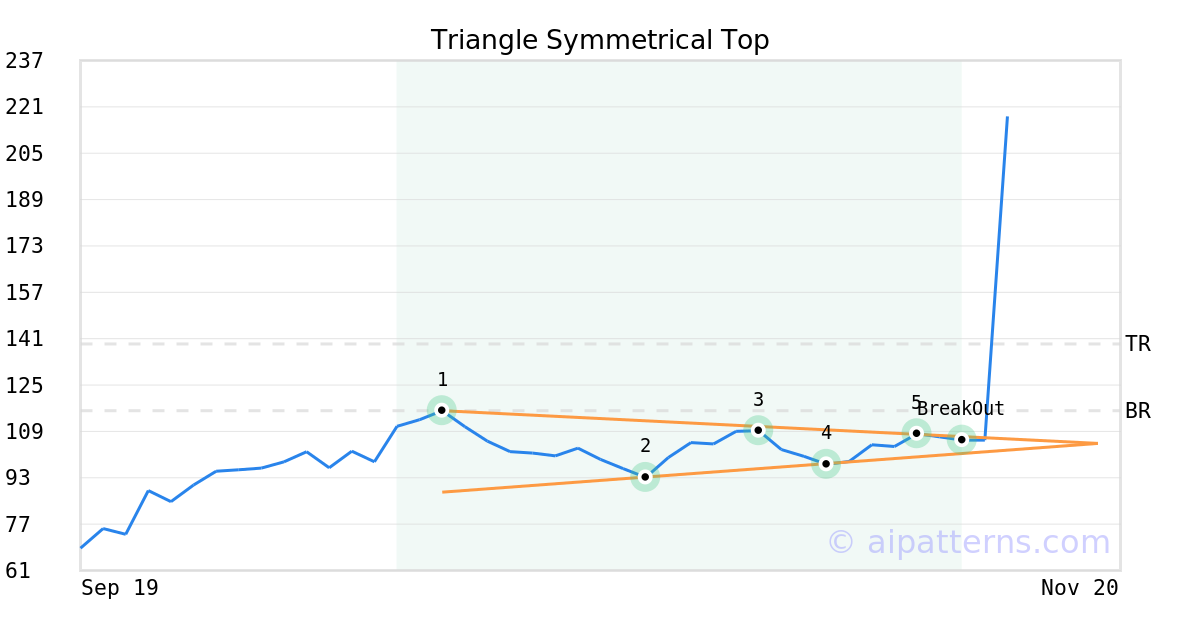This screenshot has width=1200, height=630.
Task: Click the price spike peak after breakout
Action: pos(1007,118)
